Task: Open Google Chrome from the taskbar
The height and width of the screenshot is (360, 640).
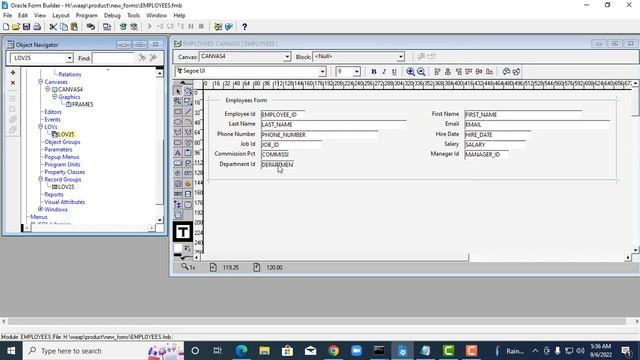Action: tap(333, 351)
